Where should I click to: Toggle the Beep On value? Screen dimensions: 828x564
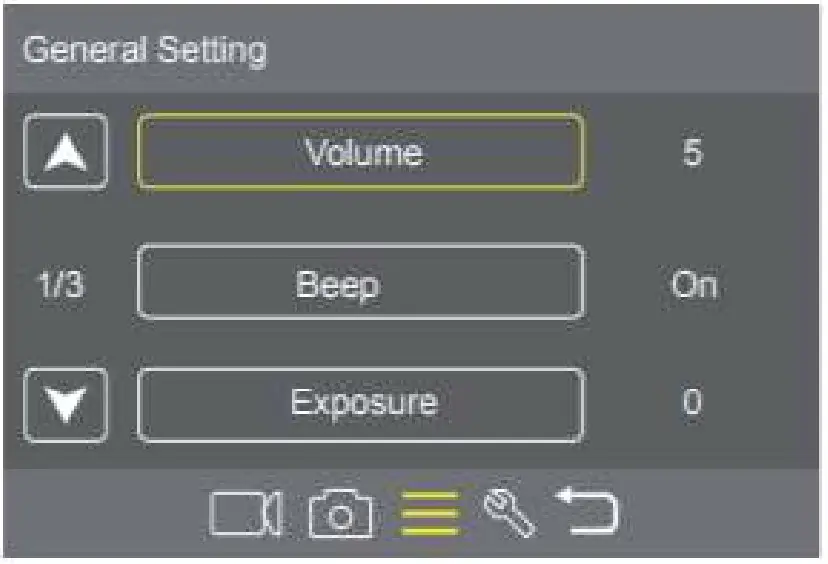pyautogui.click(x=693, y=284)
